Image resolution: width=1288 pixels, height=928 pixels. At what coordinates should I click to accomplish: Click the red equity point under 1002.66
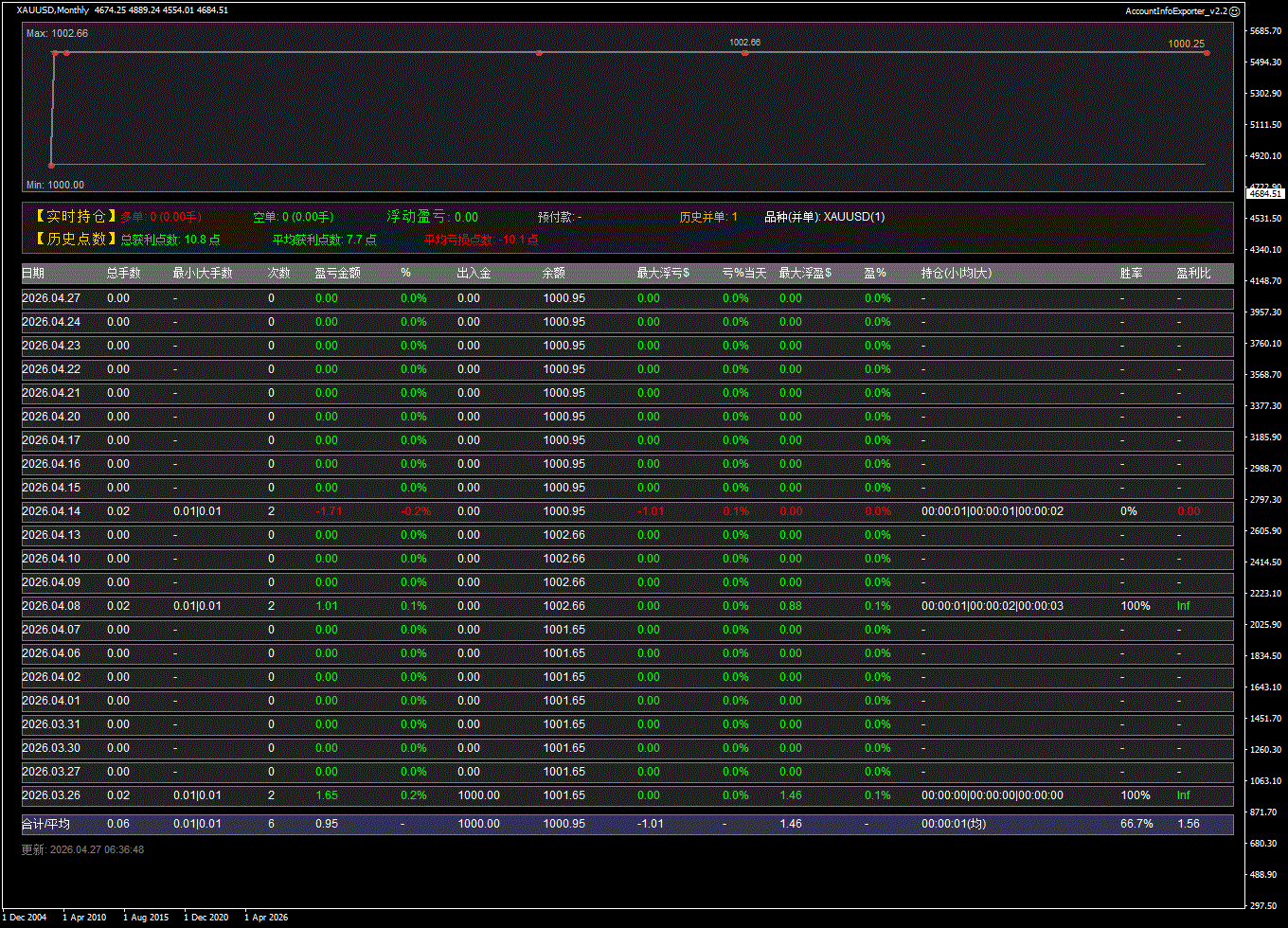coord(745,53)
